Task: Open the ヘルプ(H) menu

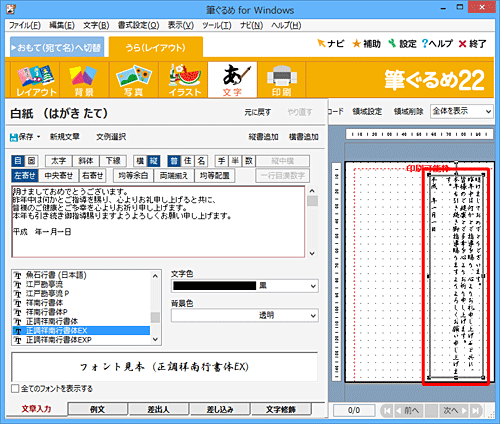Action: coord(286,26)
